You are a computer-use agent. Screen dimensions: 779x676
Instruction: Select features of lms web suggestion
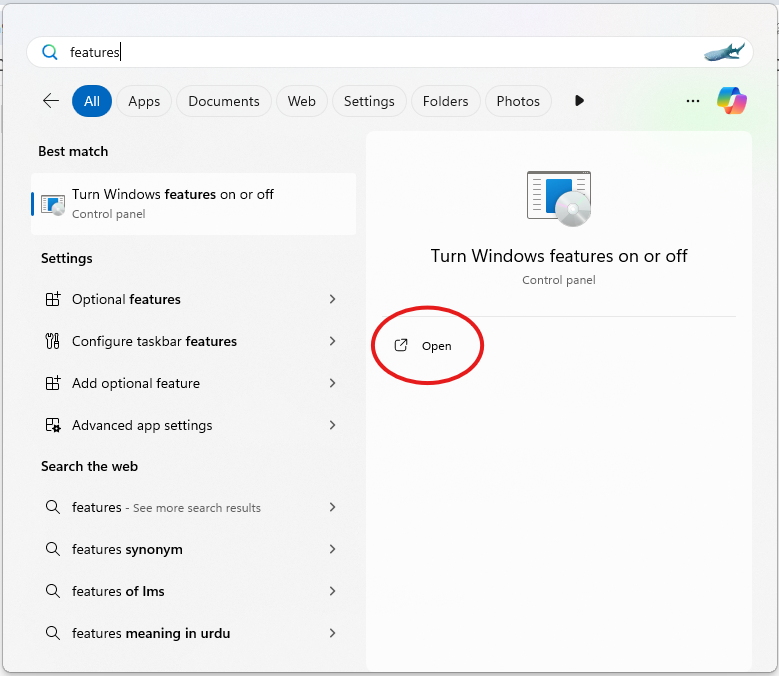point(193,591)
